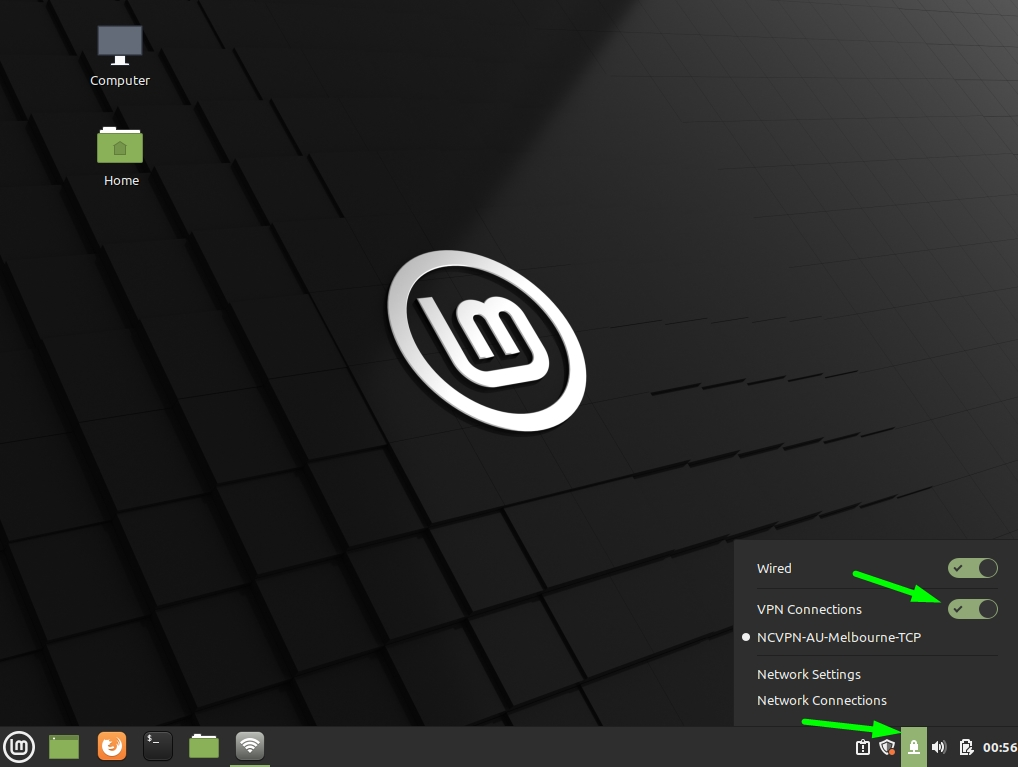Viewport: 1018px width, 767px height.
Task: Click the shield notification tray icon
Action: (x=887, y=747)
